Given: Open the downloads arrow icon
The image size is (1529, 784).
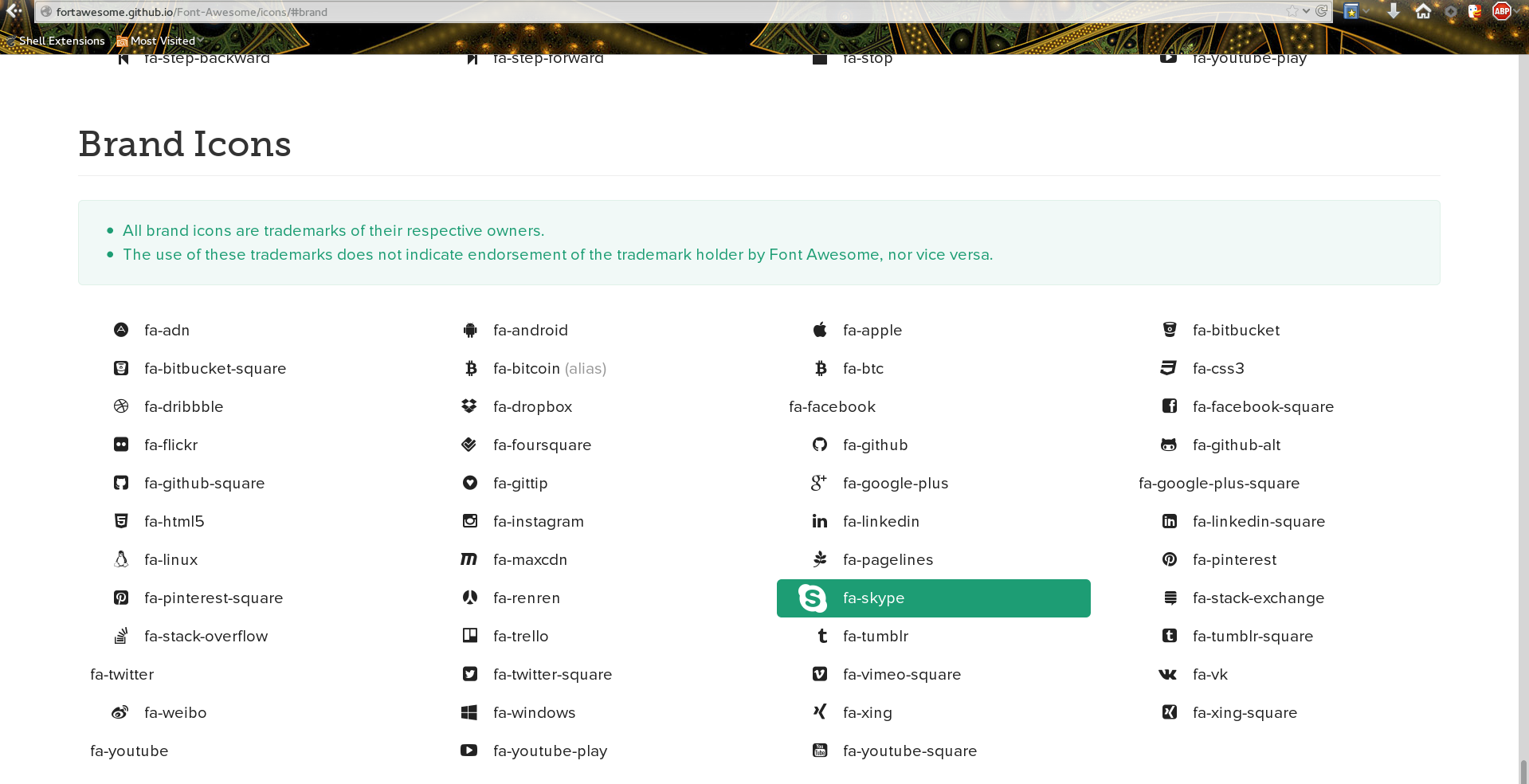Looking at the screenshot, I should tap(1394, 11).
